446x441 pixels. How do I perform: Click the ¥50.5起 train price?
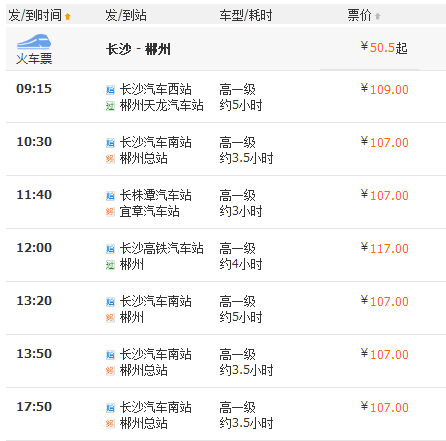[x=384, y=48]
